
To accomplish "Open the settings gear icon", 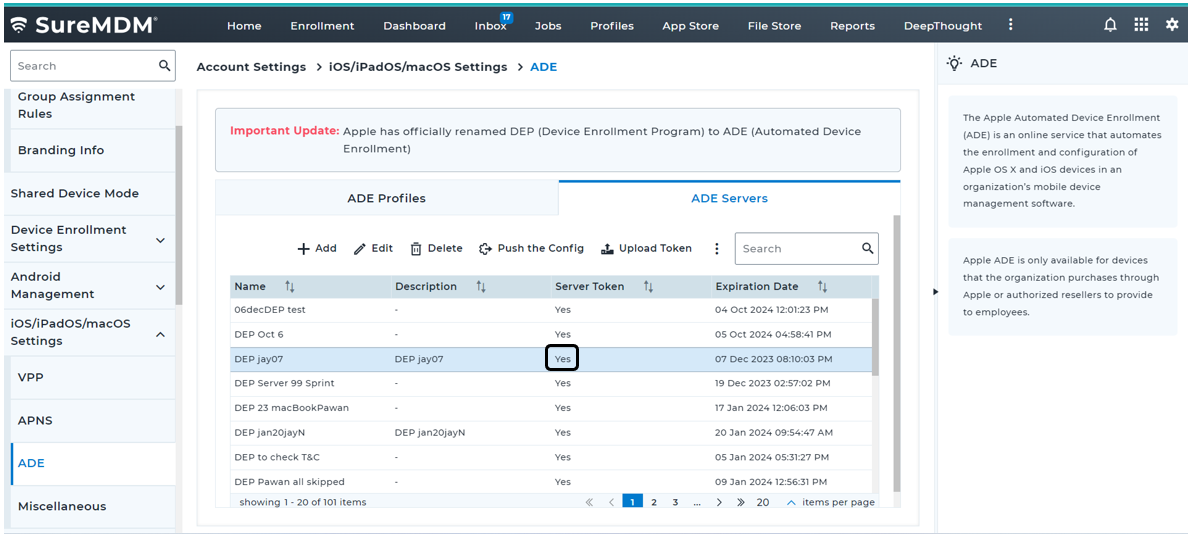I will pyautogui.click(x=1172, y=25).
